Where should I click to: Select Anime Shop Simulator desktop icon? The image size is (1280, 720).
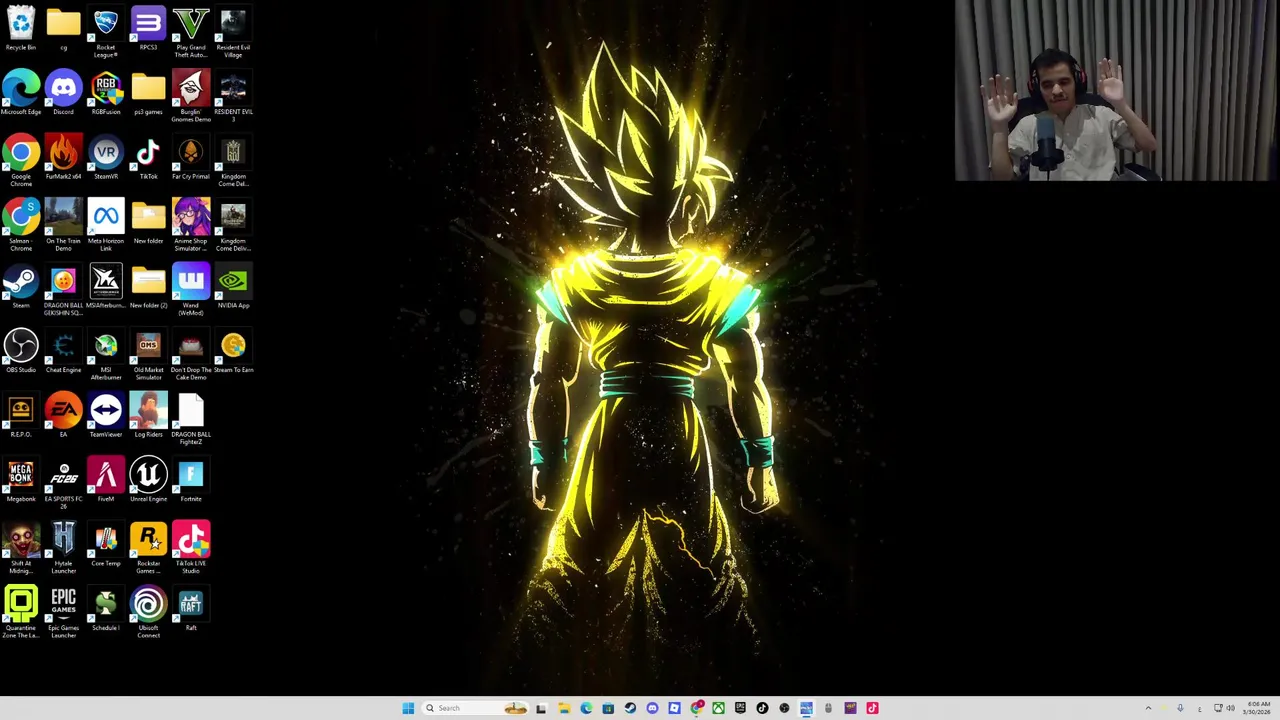[191, 226]
